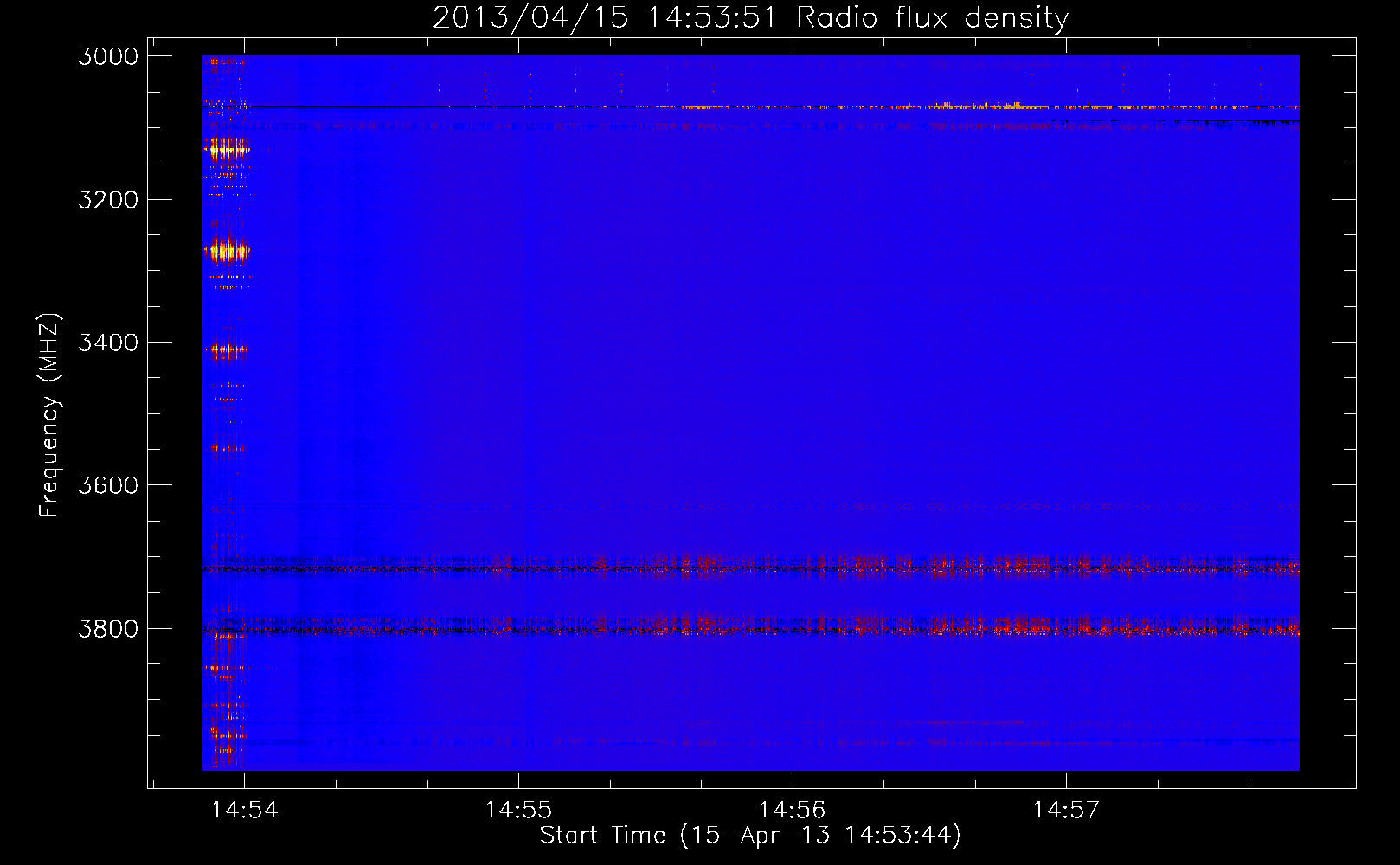The image size is (1400, 865).
Task: Select the 3000 frequency axis label
Action: [108, 56]
